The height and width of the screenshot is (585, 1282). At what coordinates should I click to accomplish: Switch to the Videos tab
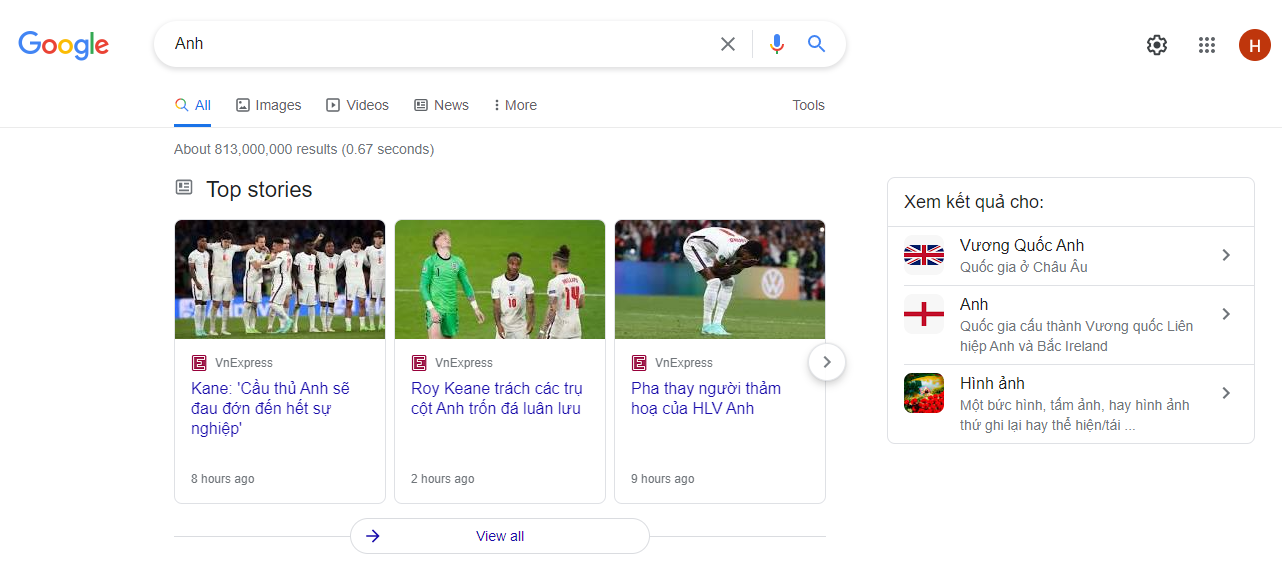(357, 105)
